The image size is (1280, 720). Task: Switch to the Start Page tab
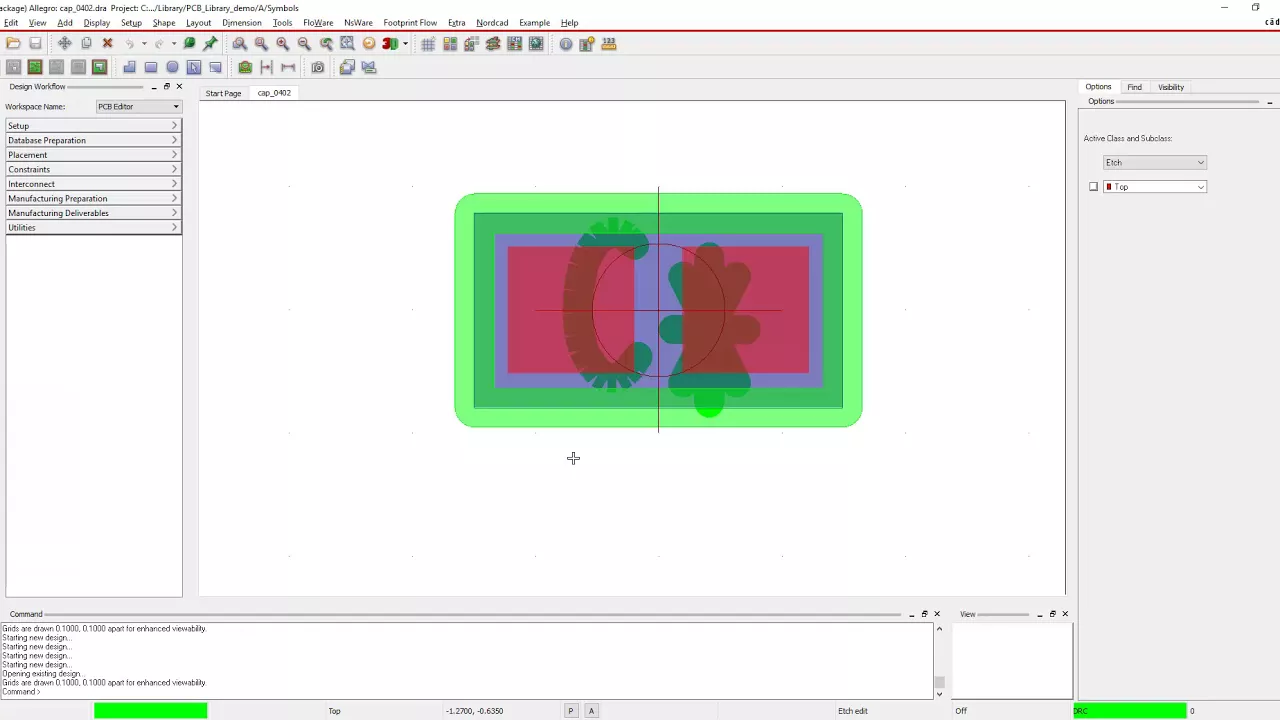point(224,93)
